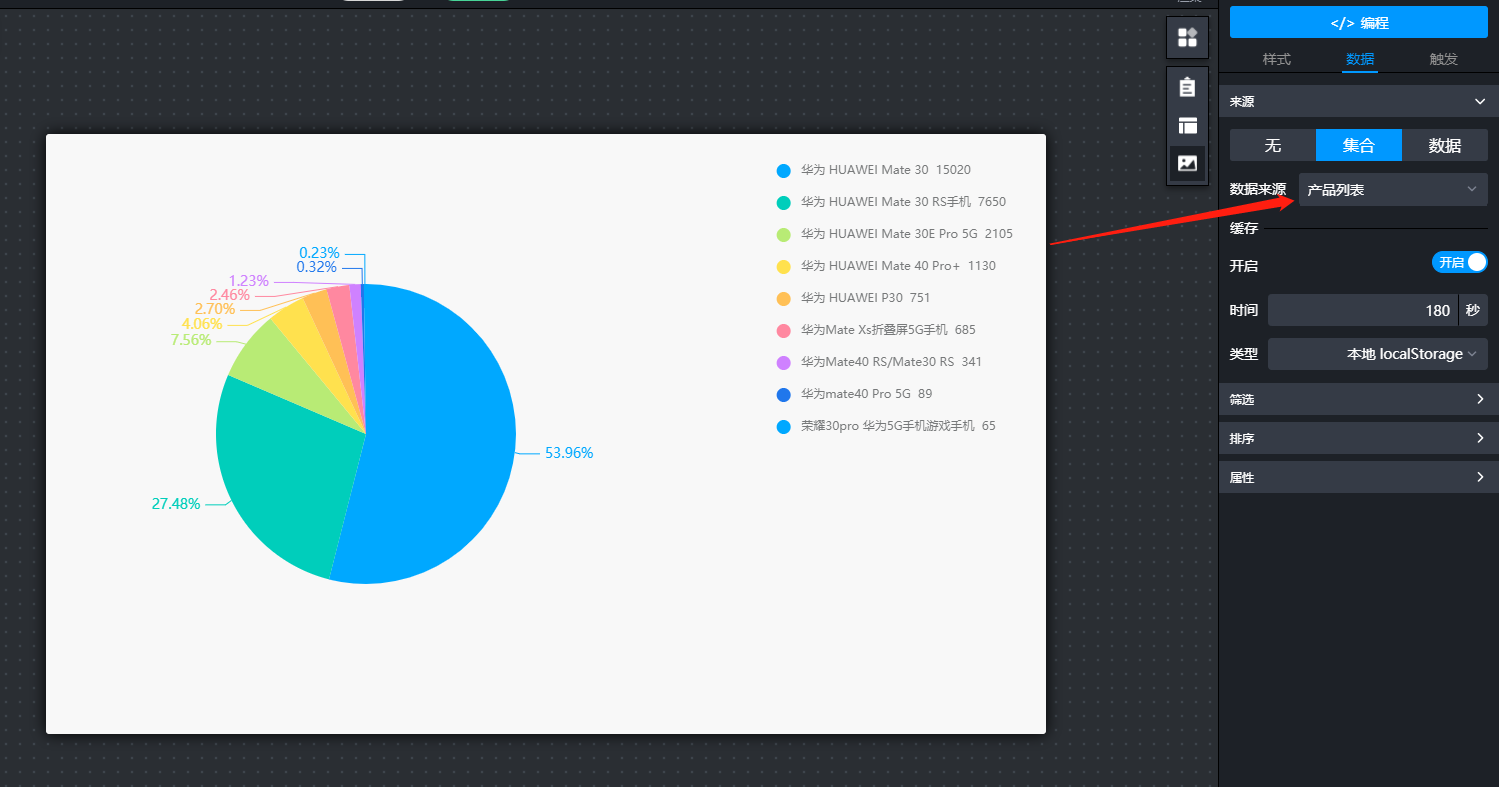Open the layout panel icon
1499x787 pixels.
click(1187, 125)
